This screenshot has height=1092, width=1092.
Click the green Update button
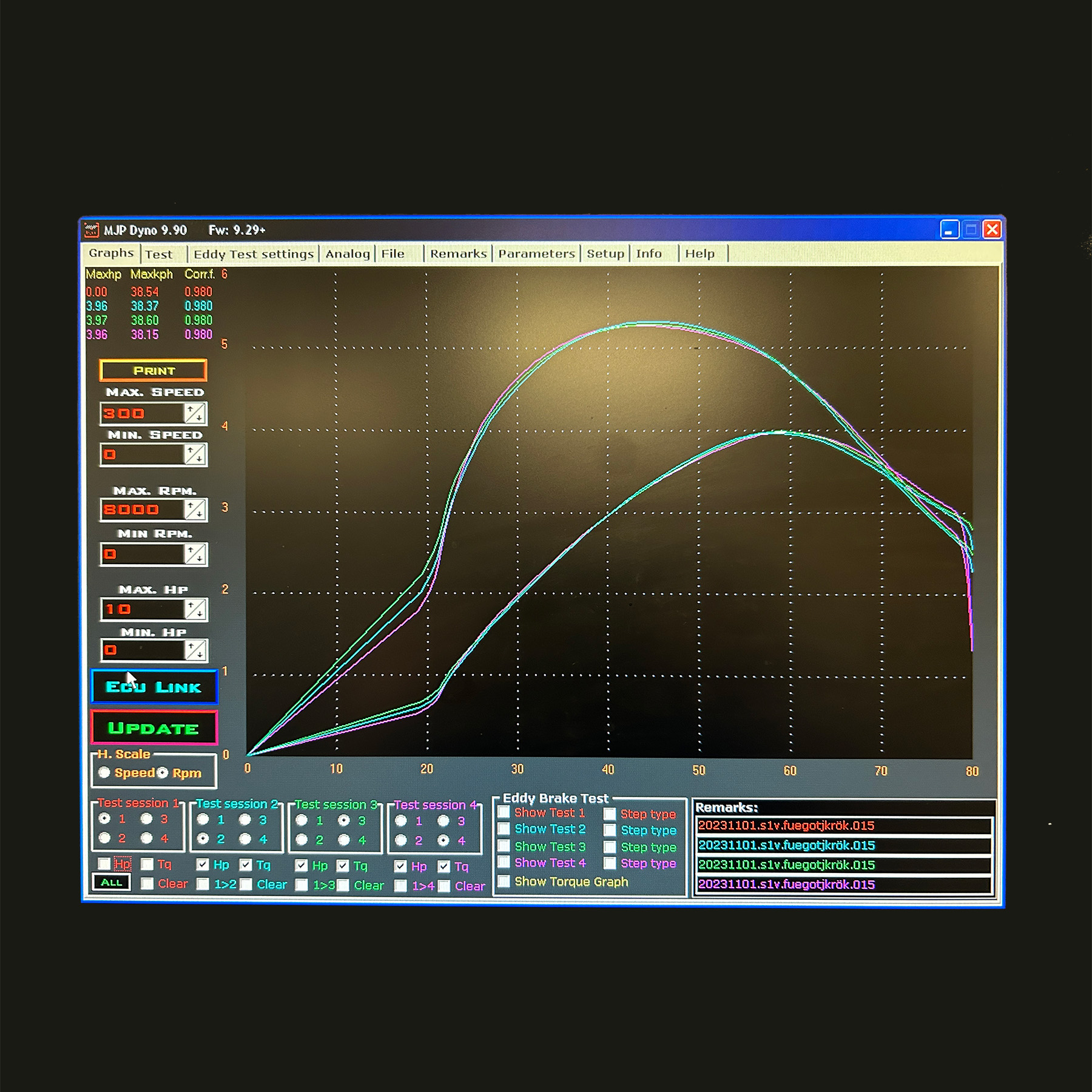(154, 727)
